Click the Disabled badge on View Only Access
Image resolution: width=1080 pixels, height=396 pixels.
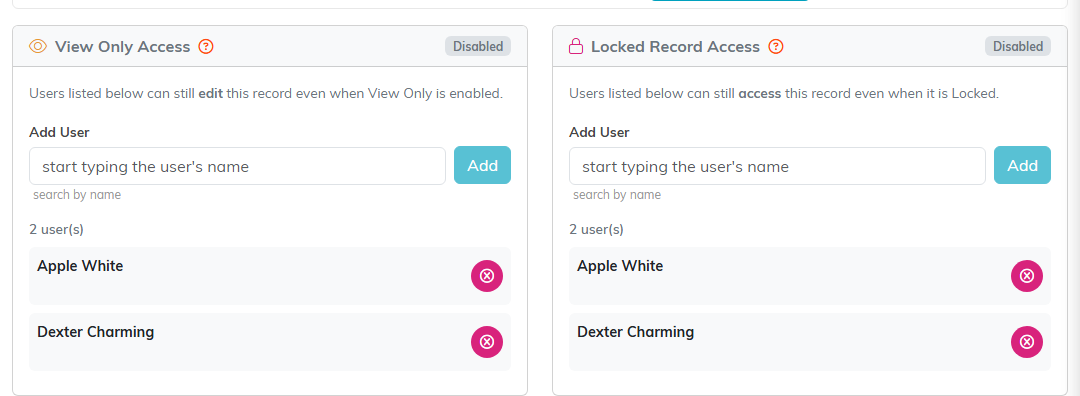478,46
